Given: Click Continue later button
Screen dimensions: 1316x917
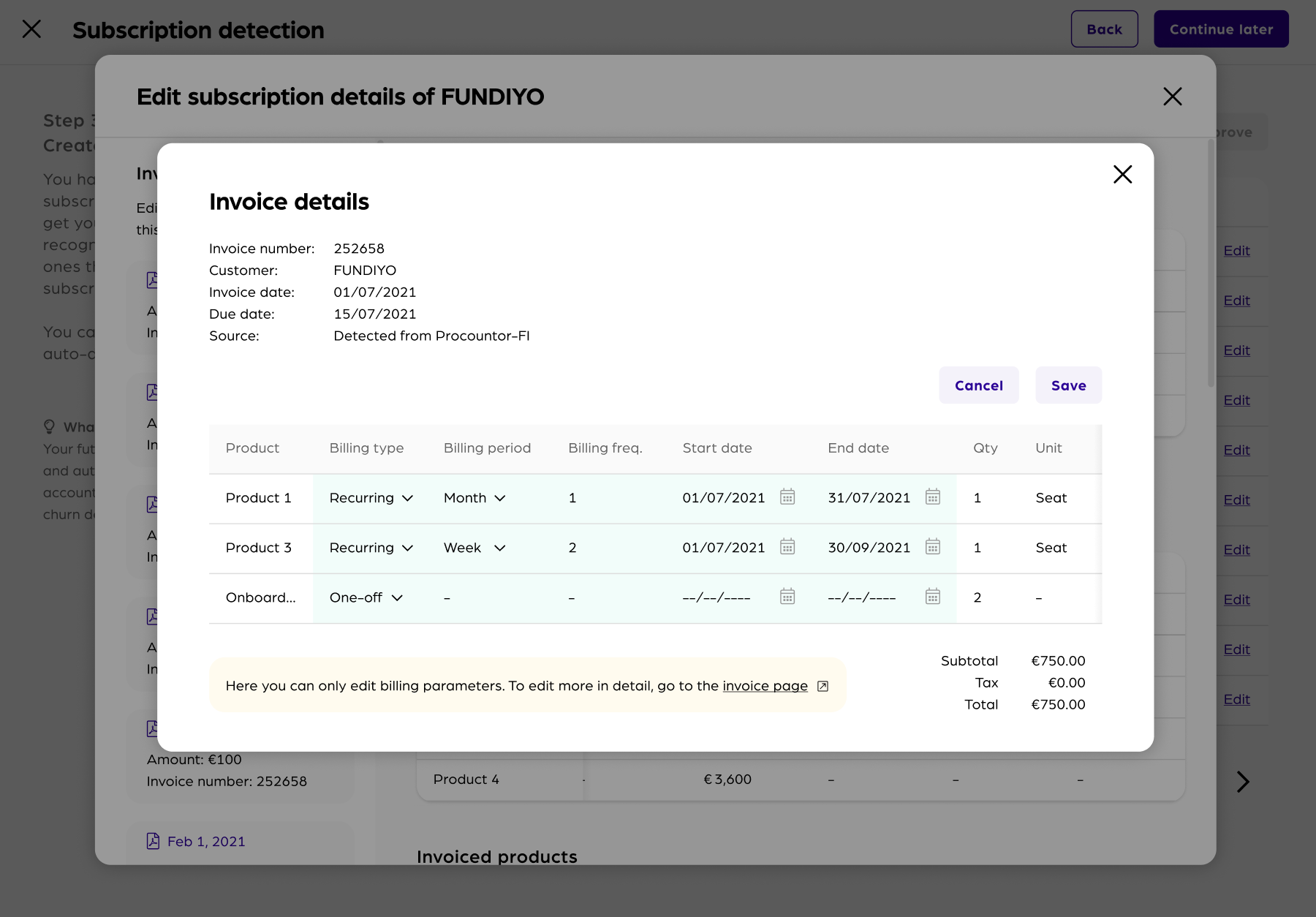Looking at the screenshot, I should (x=1221, y=29).
